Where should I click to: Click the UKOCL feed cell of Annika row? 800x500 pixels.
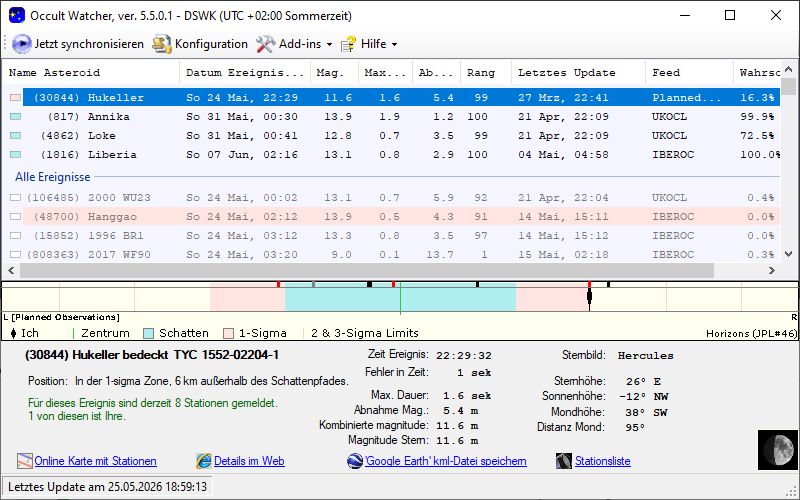click(669, 117)
